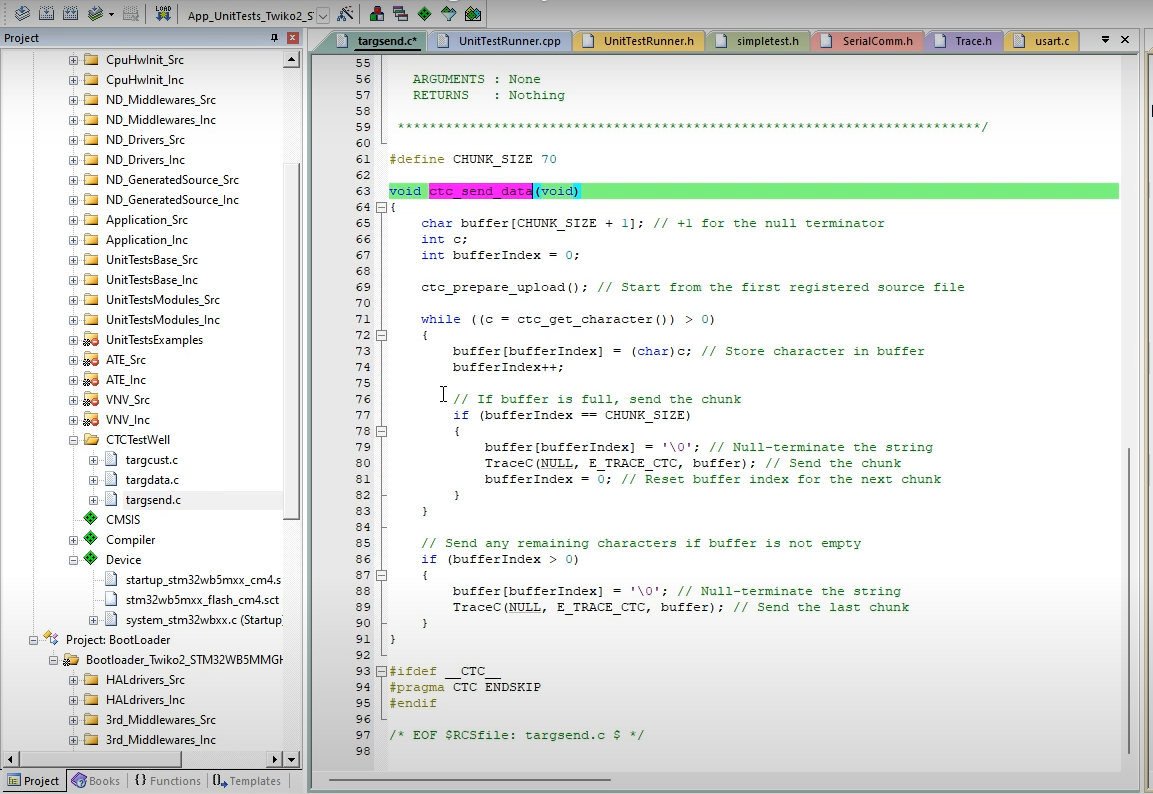The width and height of the screenshot is (1153, 794).
Task: Open targdata.c in the project tree
Action: coord(152,480)
